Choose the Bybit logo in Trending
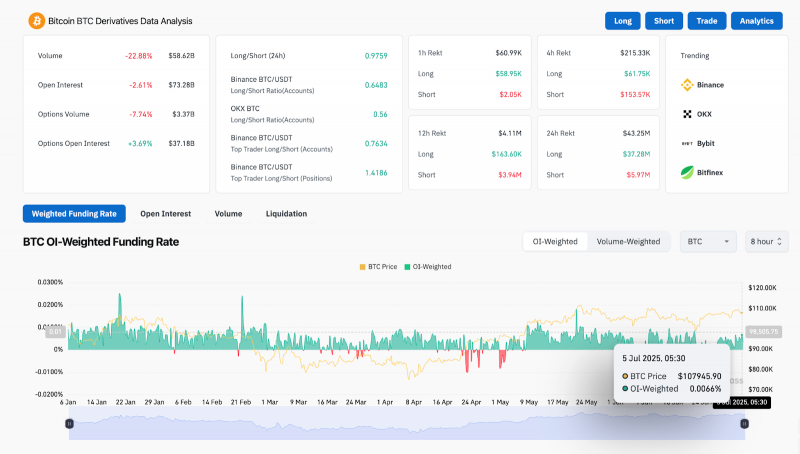 pyautogui.click(x=687, y=143)
